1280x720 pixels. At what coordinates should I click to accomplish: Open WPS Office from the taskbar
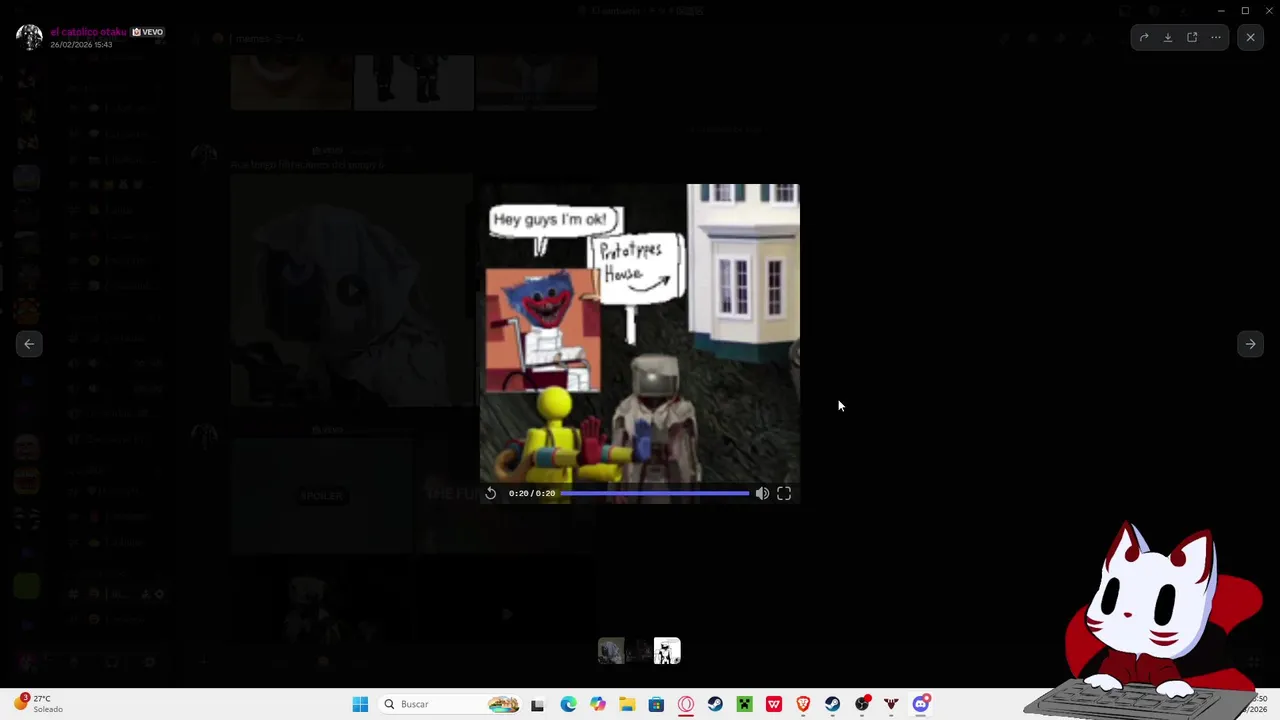point(774,704)
